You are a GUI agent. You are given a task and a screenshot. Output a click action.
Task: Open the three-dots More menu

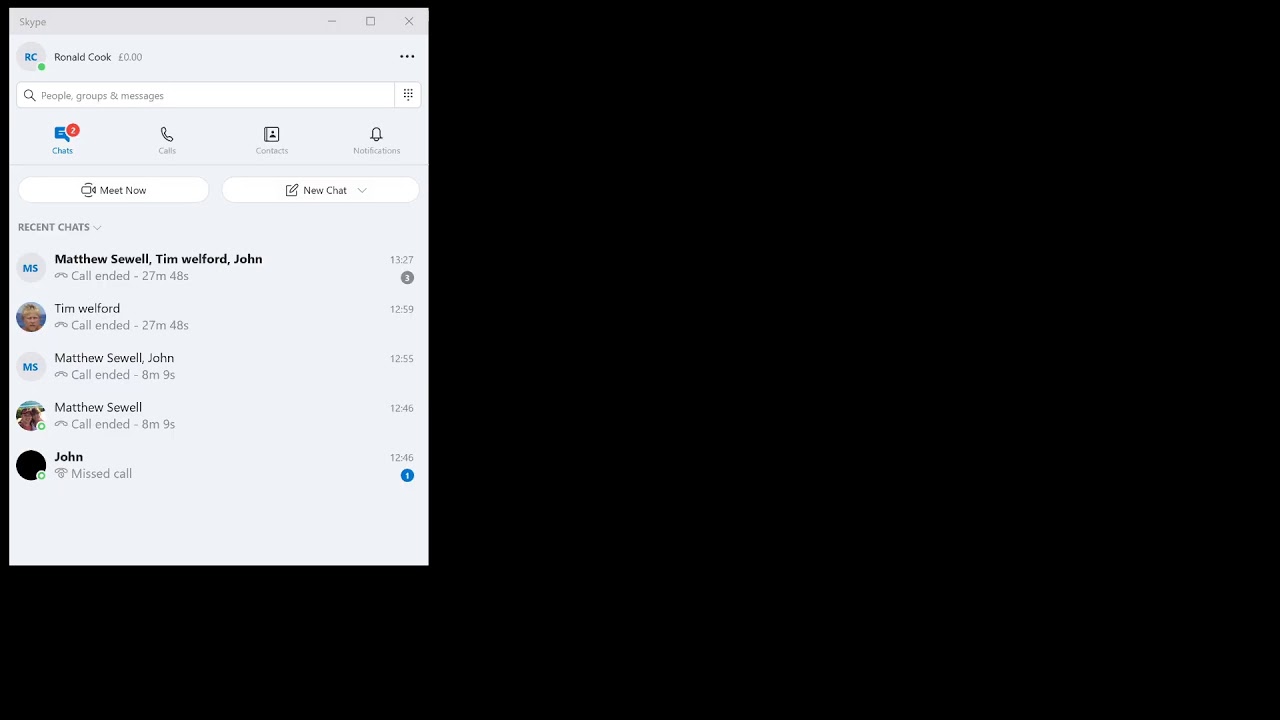point(407,57)
